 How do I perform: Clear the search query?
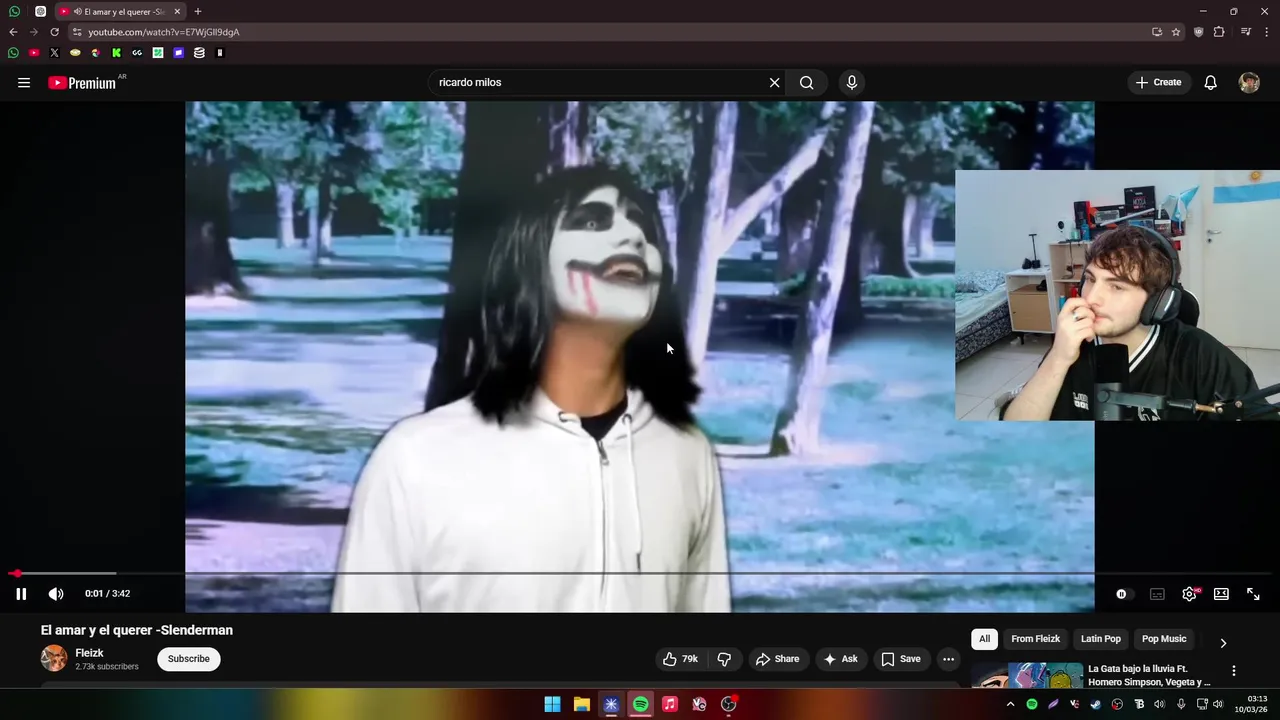point(774,83)
